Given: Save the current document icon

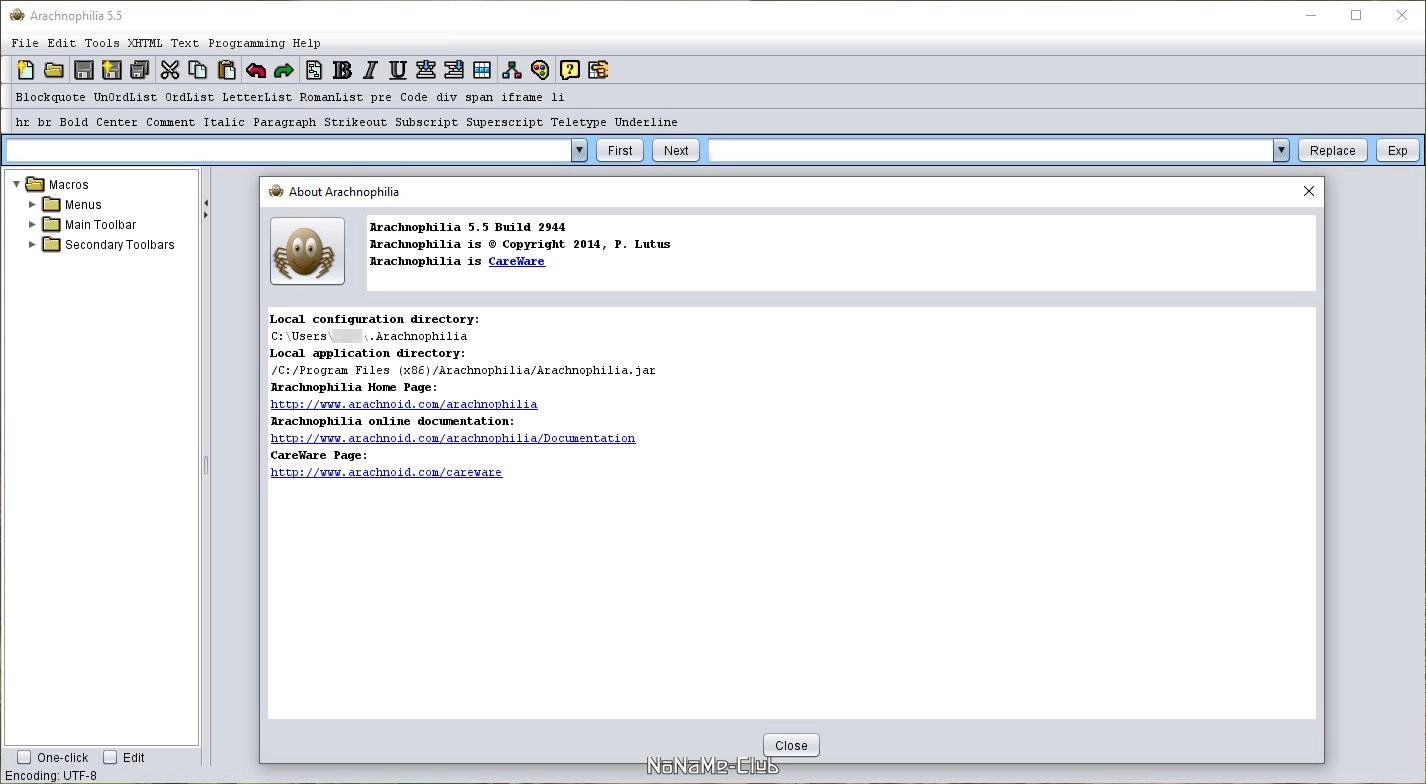Looking at the screenshot, I should [83, 70].
